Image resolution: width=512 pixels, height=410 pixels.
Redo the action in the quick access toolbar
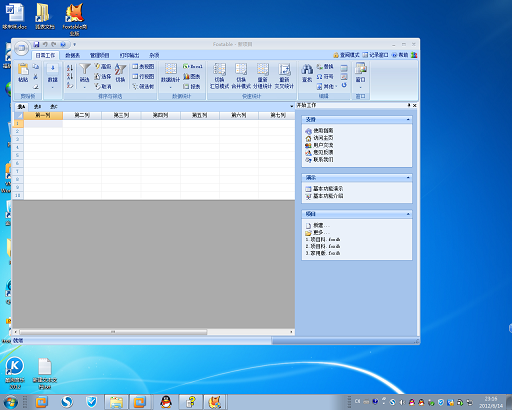click(53, 44)
